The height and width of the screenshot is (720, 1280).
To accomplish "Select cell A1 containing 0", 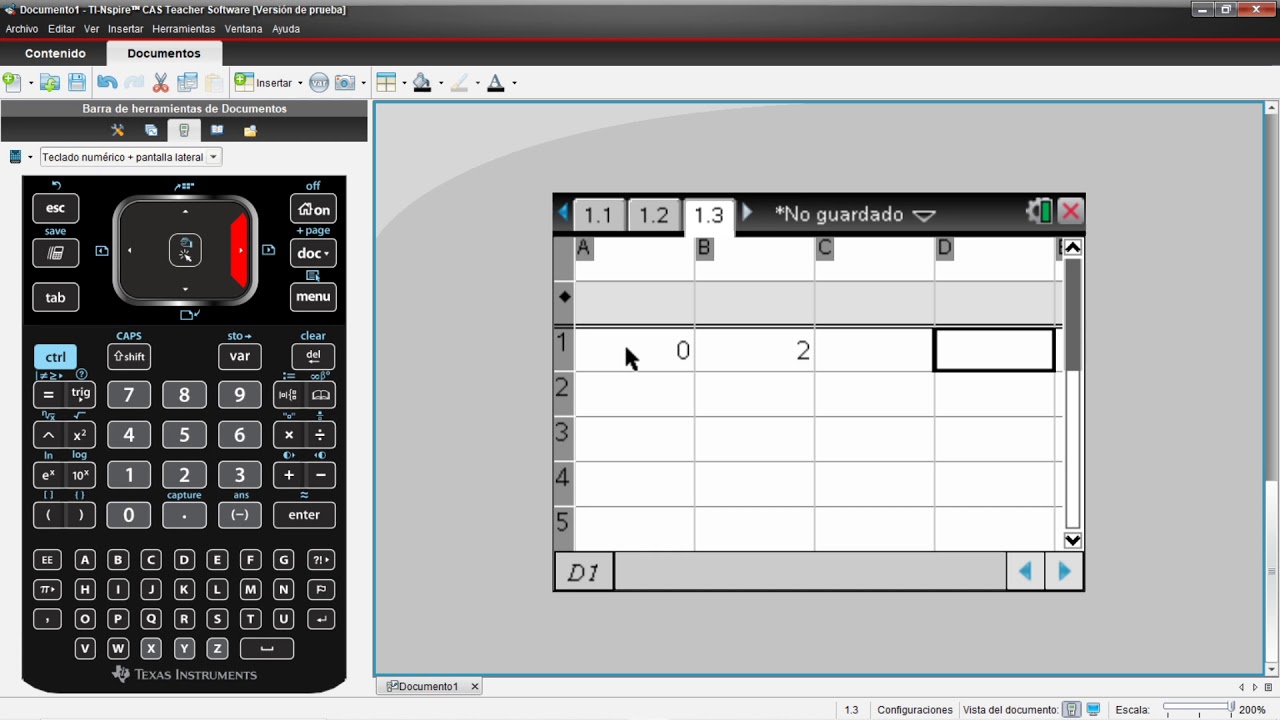I will click(634, 350).
